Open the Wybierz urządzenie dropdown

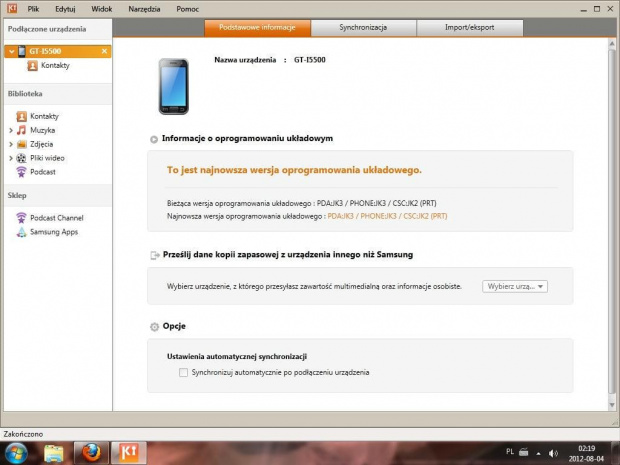515,286
